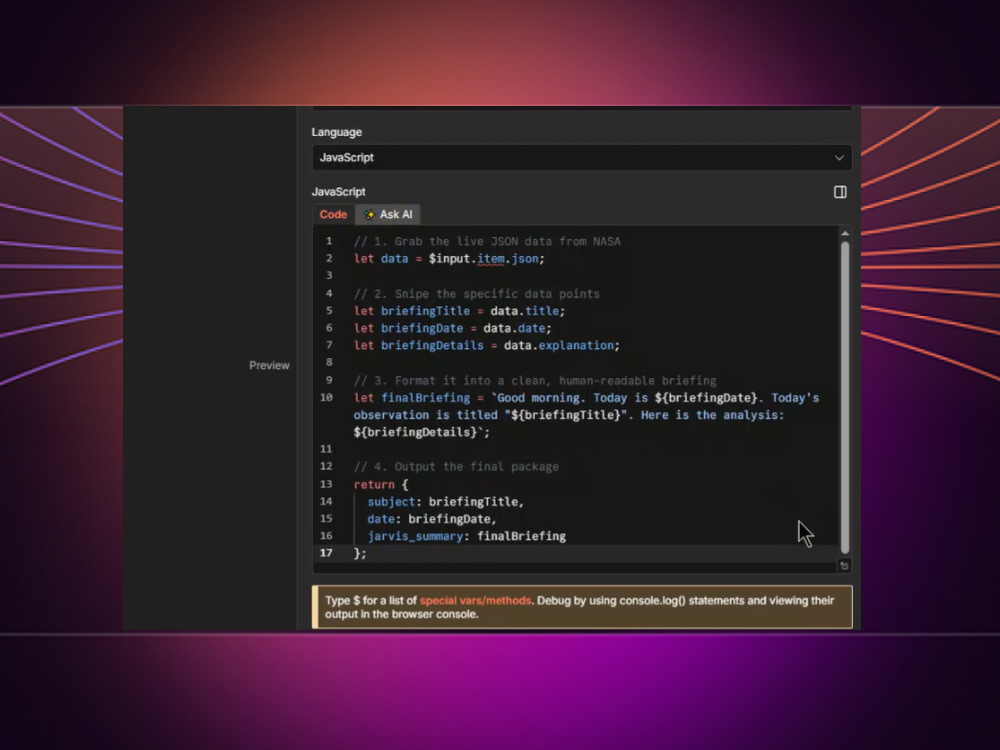Click the 'let briefingTitle = data.title;' line

tap(459, 311)
